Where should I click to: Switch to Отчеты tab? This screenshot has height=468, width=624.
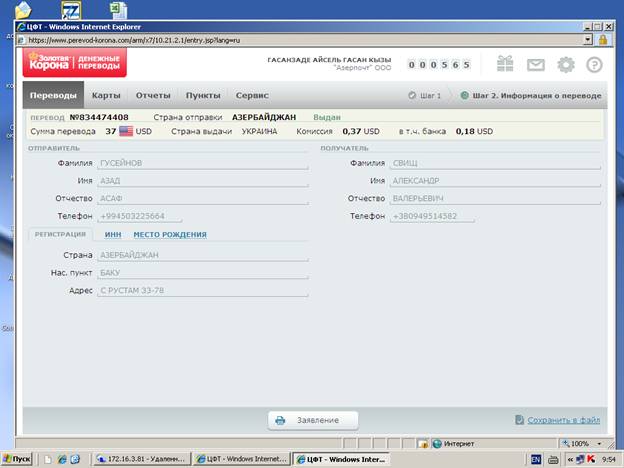[153, 95]
